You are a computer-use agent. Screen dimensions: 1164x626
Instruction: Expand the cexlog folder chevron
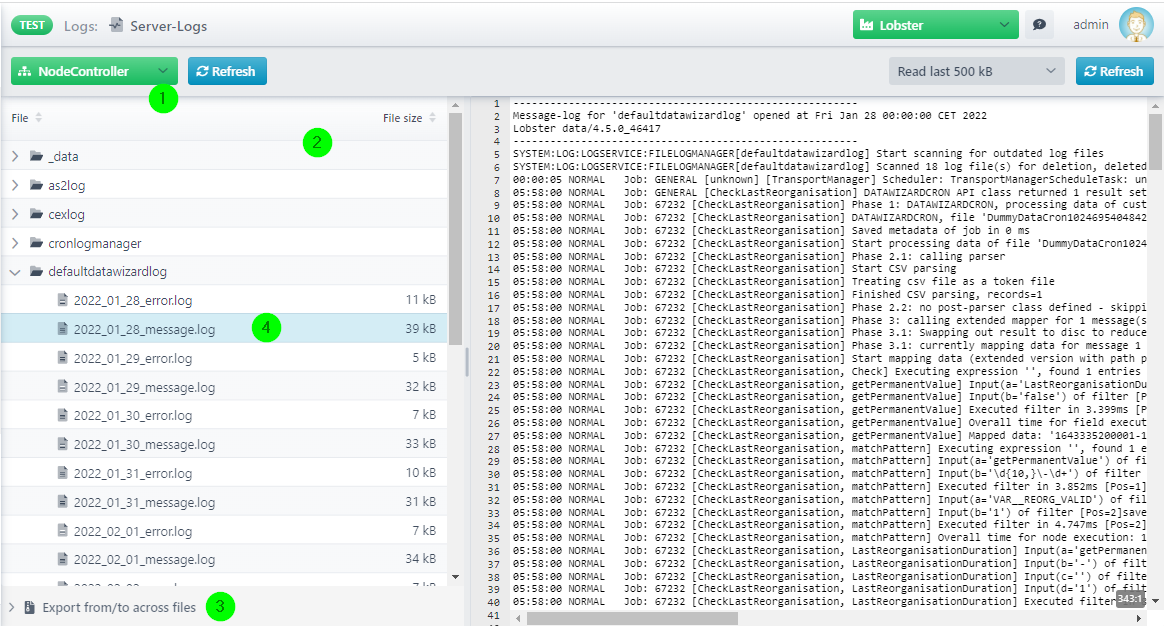(x=15, y=214)
